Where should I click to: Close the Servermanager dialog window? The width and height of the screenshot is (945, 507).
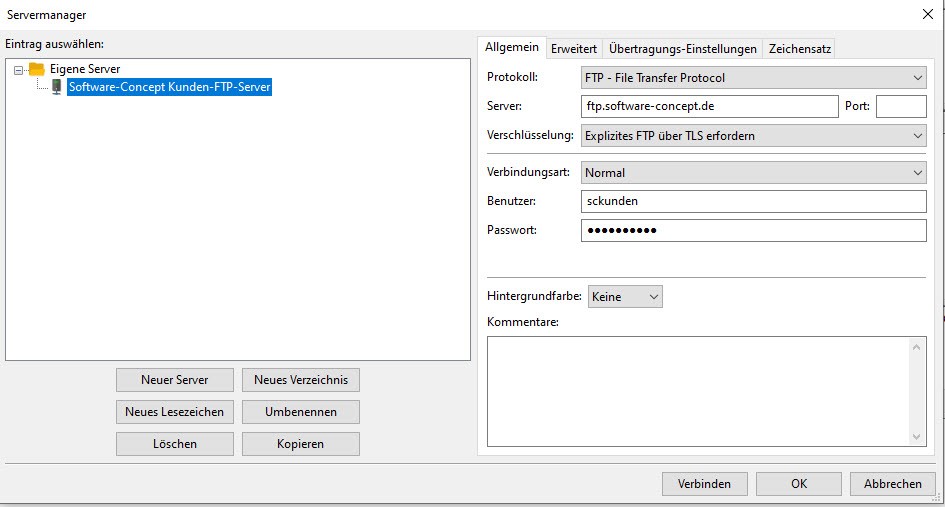(926, 14)
